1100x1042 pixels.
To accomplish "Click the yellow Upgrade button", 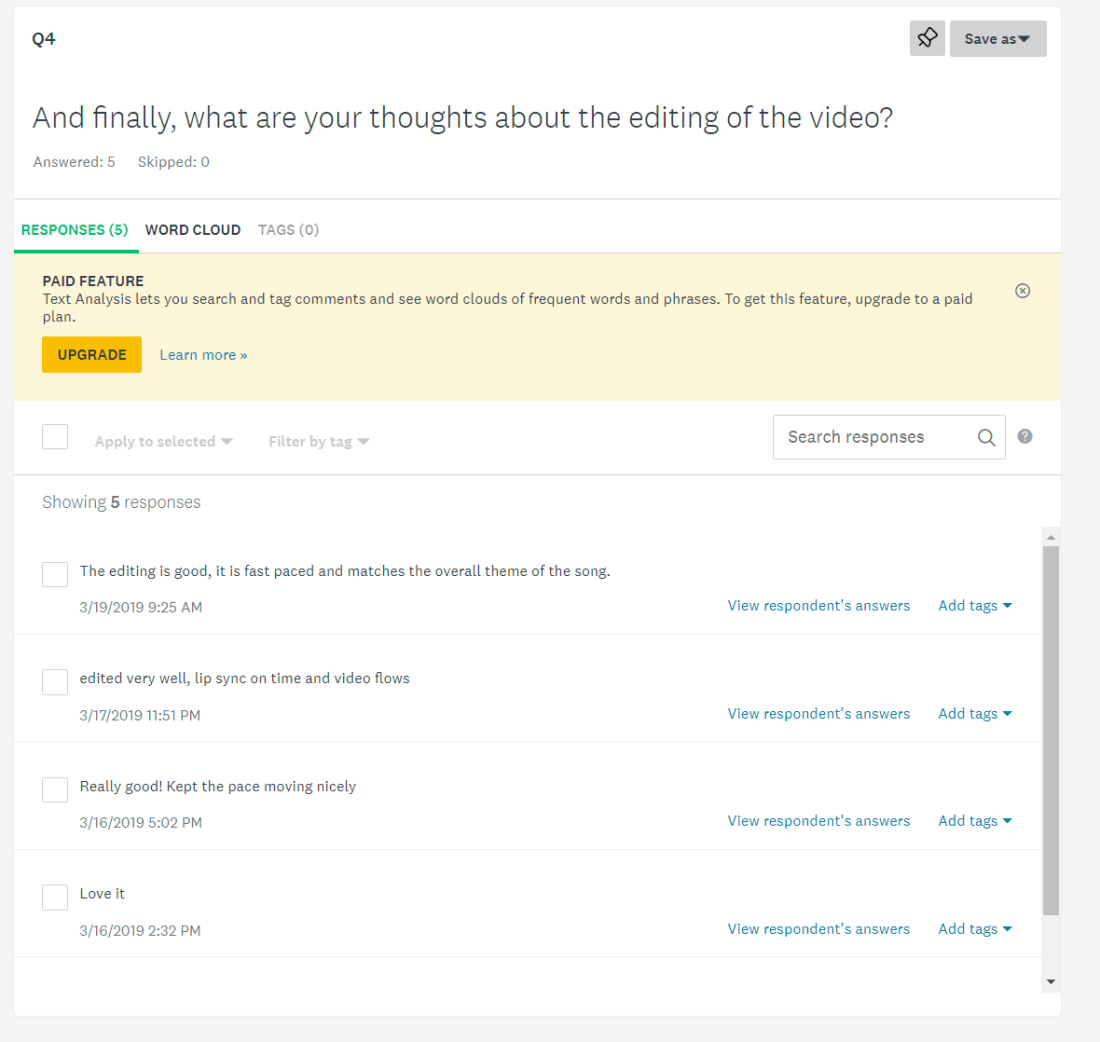I will 92,355.
